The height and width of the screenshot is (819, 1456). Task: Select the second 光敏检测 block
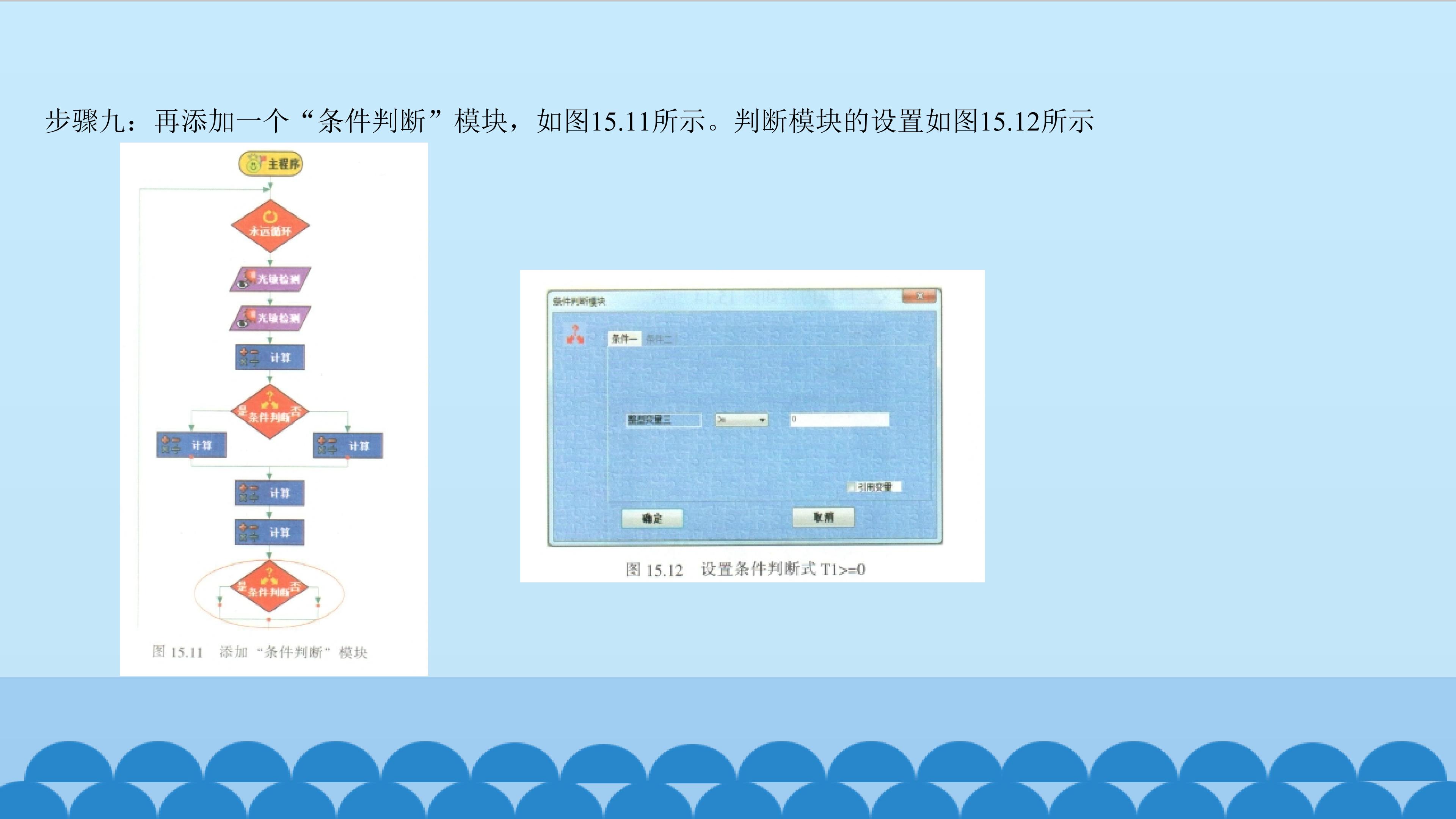tap(270, 318)
